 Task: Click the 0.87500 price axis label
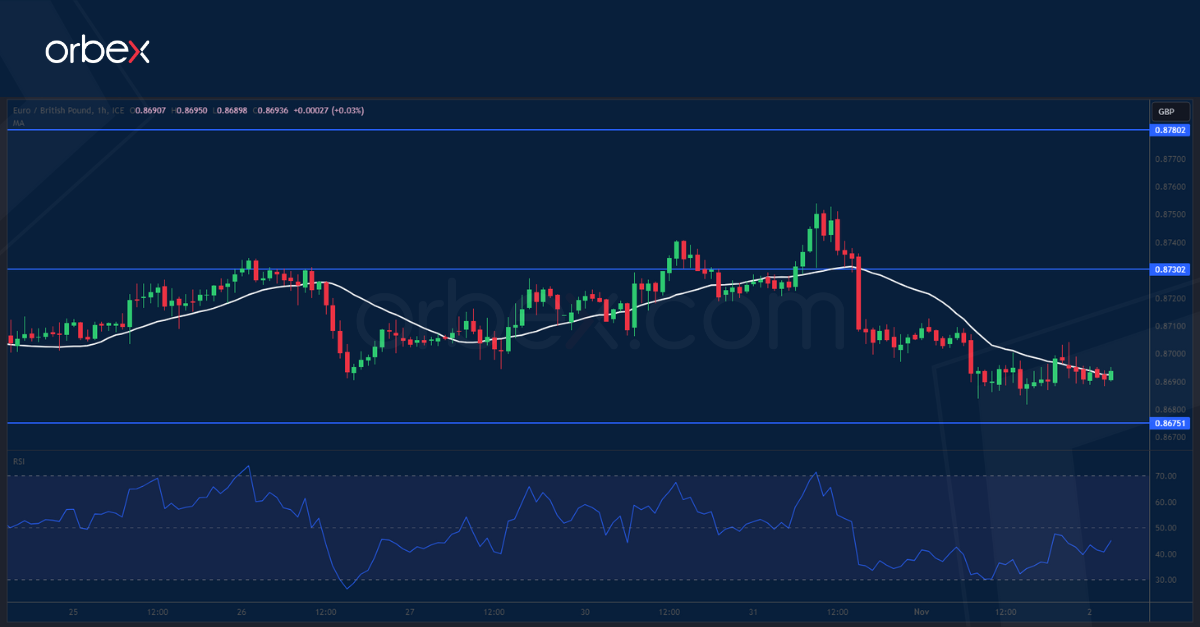click(x=1170, y=214)
